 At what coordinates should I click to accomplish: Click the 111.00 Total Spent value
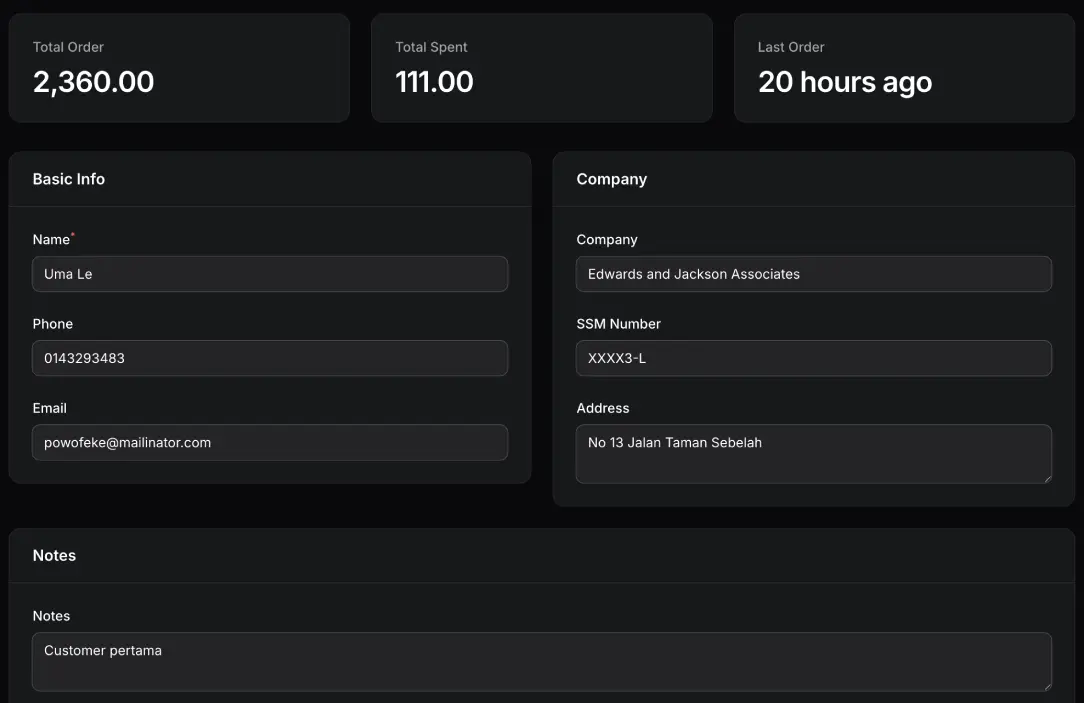tap(434, 82)
